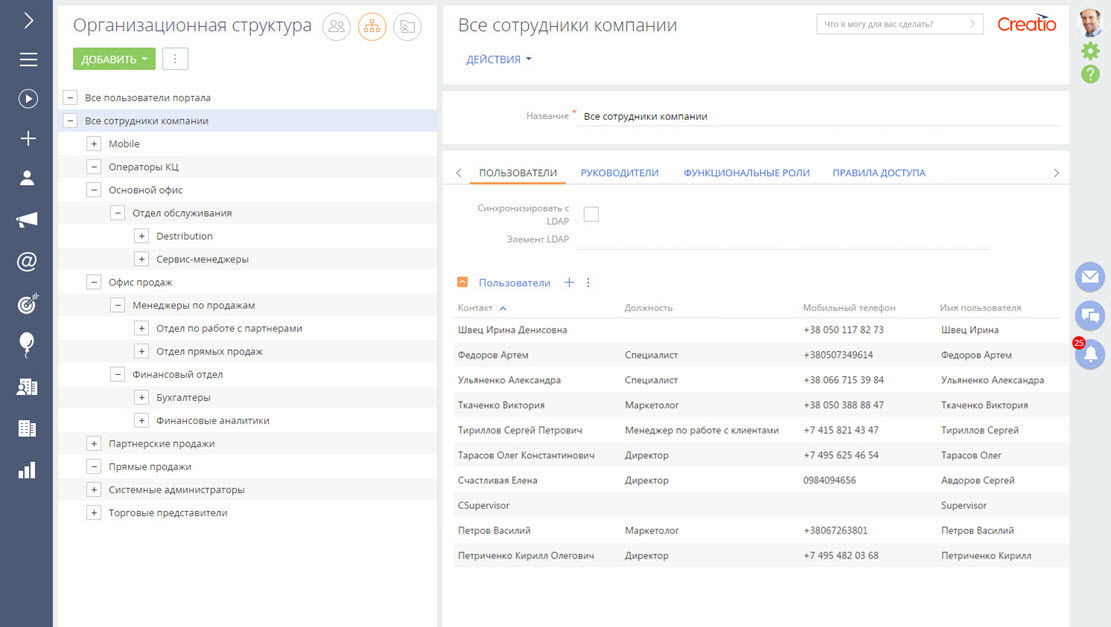
Task: Collapse the Все сотрудники компании tree node
Action: [x=69, y=120]
